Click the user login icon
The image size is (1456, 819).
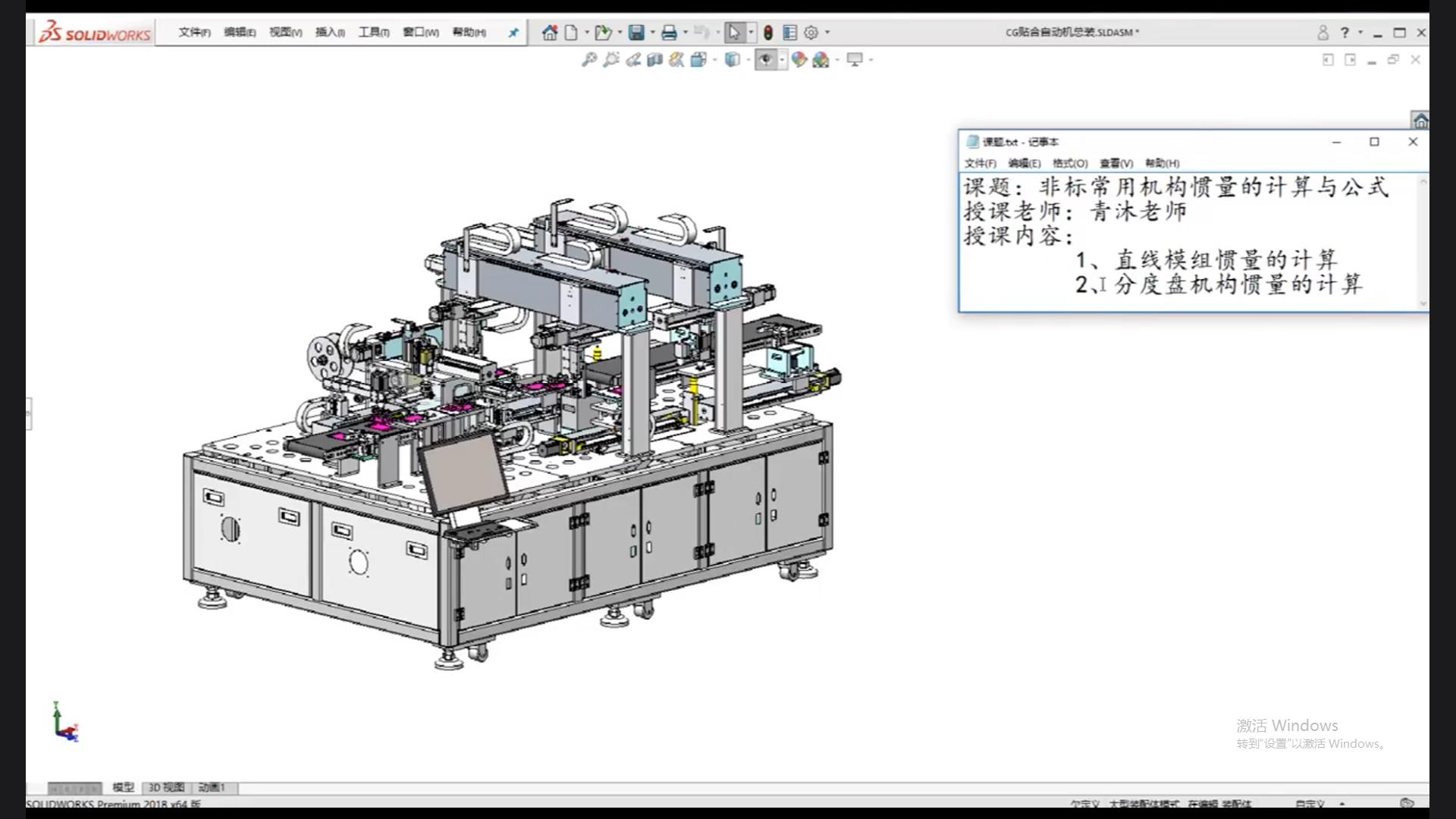[x=1323, y=33]
